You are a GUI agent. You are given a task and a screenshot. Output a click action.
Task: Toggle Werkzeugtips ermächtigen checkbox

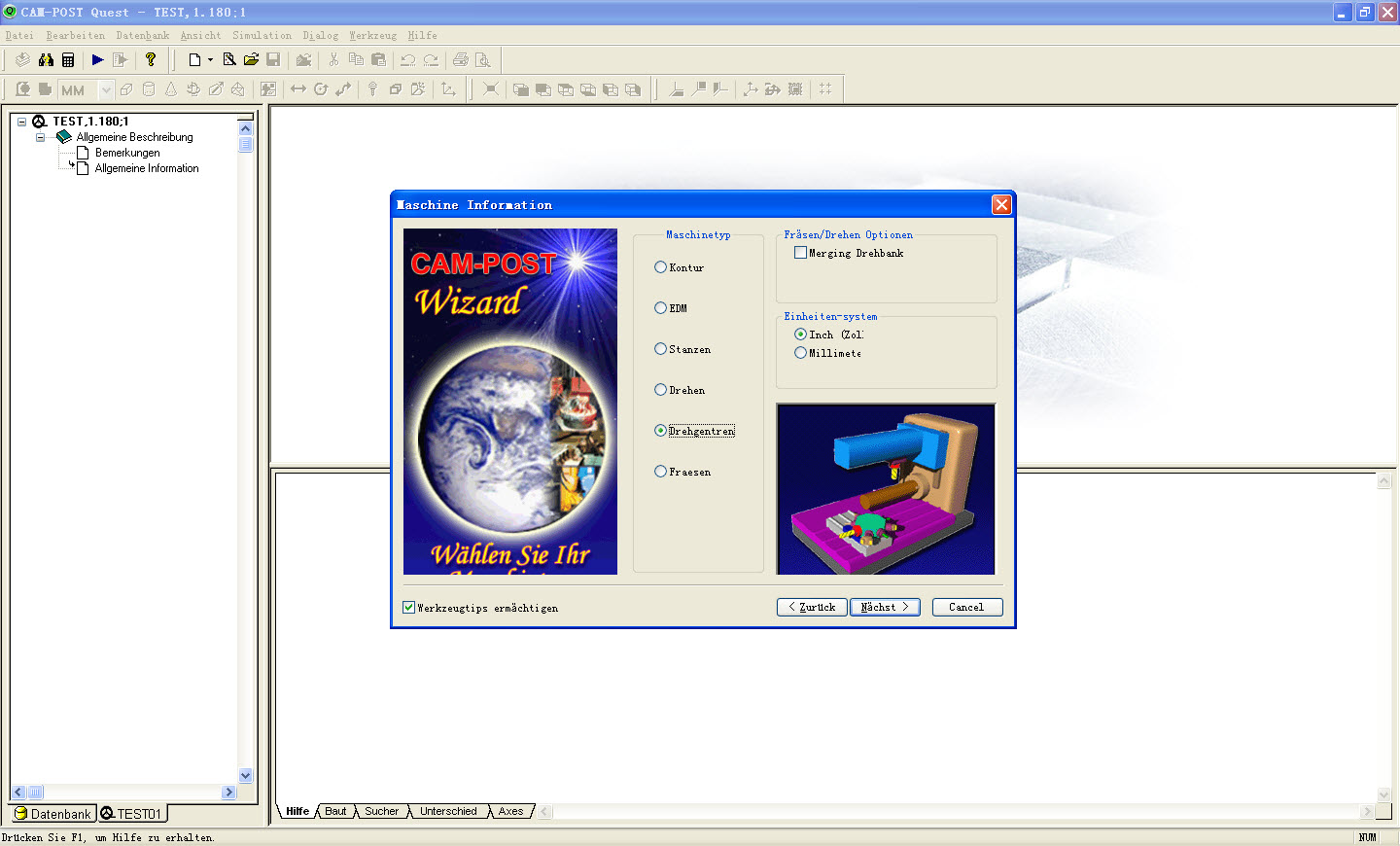click(x=480, y=608)
